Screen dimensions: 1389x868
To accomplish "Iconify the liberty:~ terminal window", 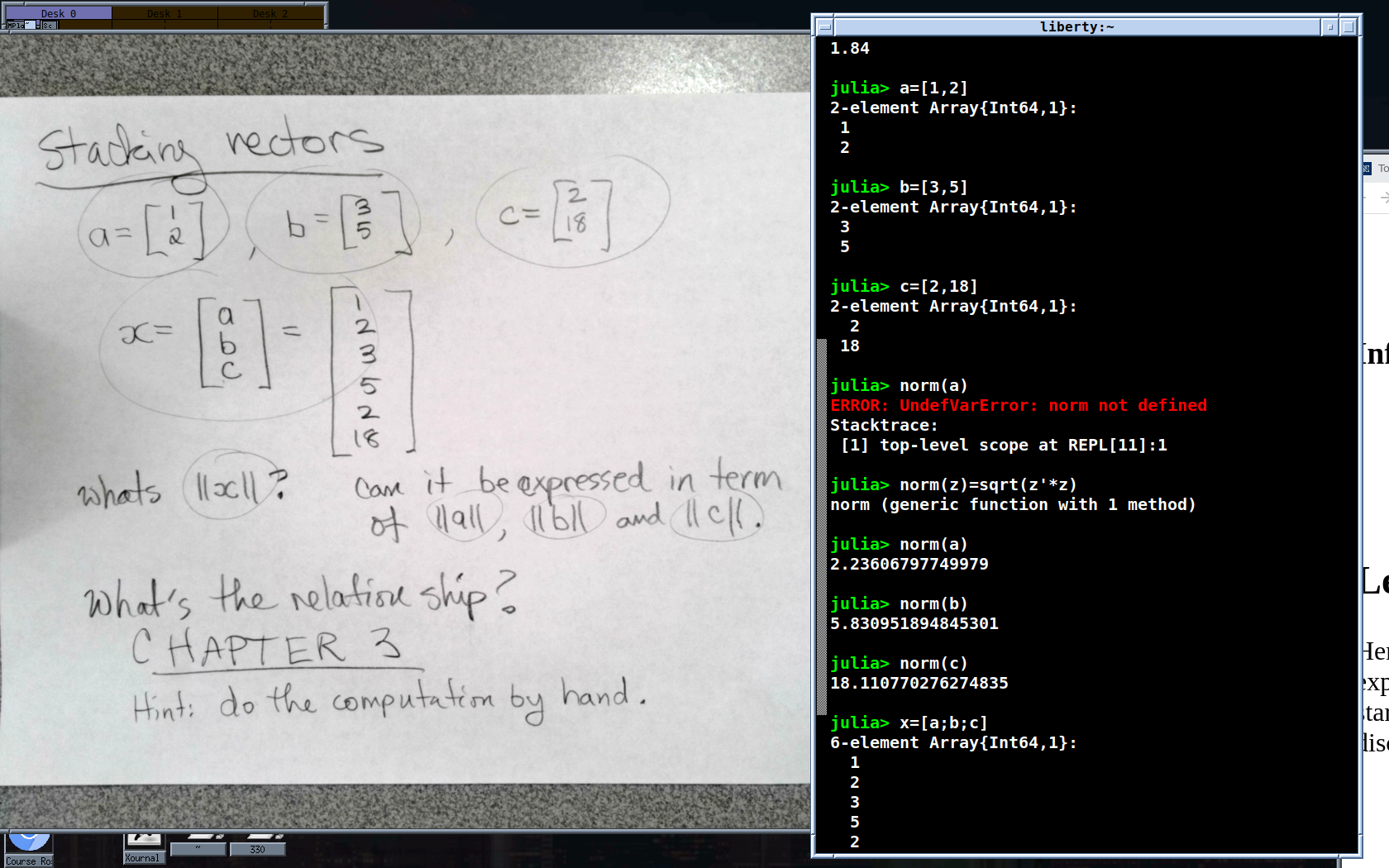I will click(1330, 26).
